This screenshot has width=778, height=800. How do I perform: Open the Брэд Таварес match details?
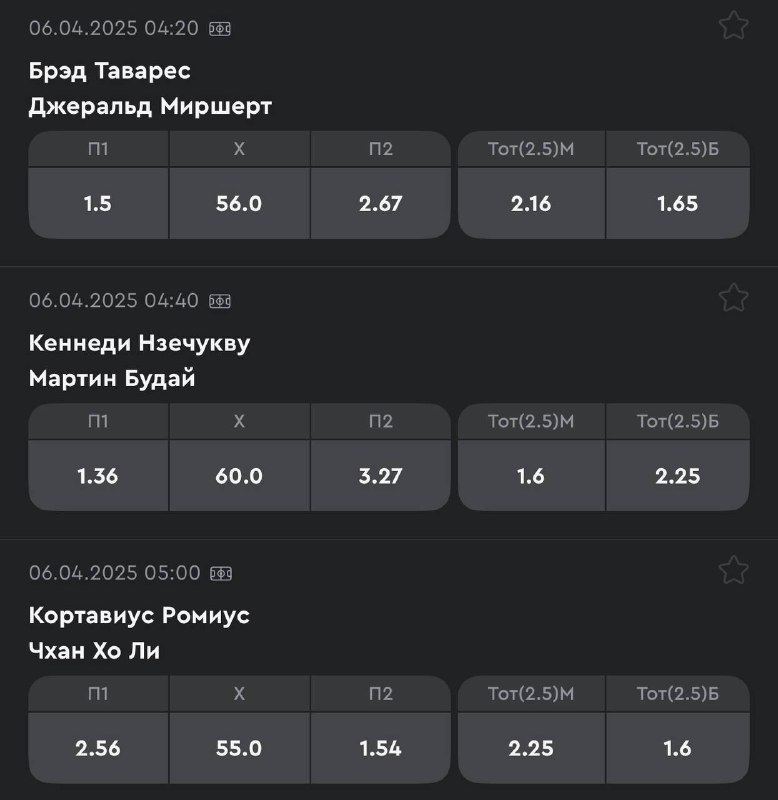110,70
